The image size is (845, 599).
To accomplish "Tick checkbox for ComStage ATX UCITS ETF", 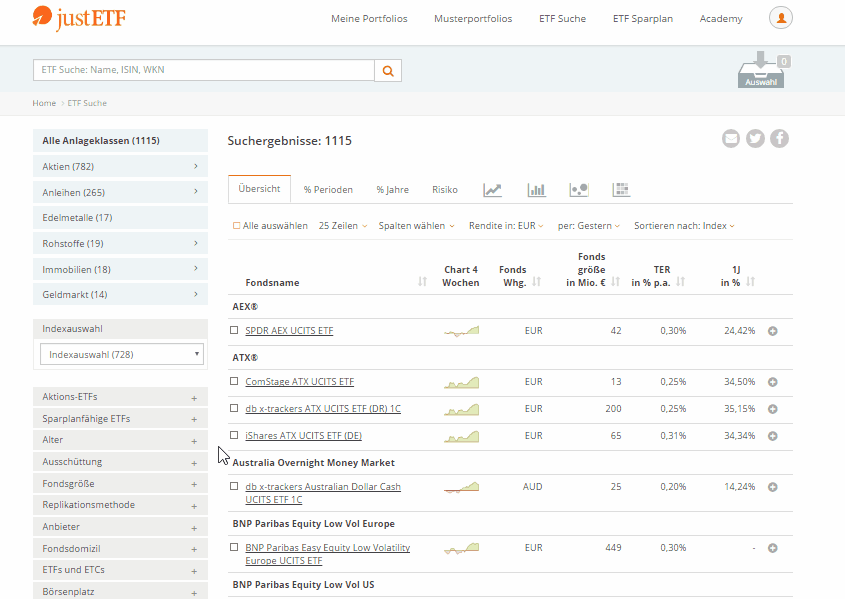I will pos(234,381).
